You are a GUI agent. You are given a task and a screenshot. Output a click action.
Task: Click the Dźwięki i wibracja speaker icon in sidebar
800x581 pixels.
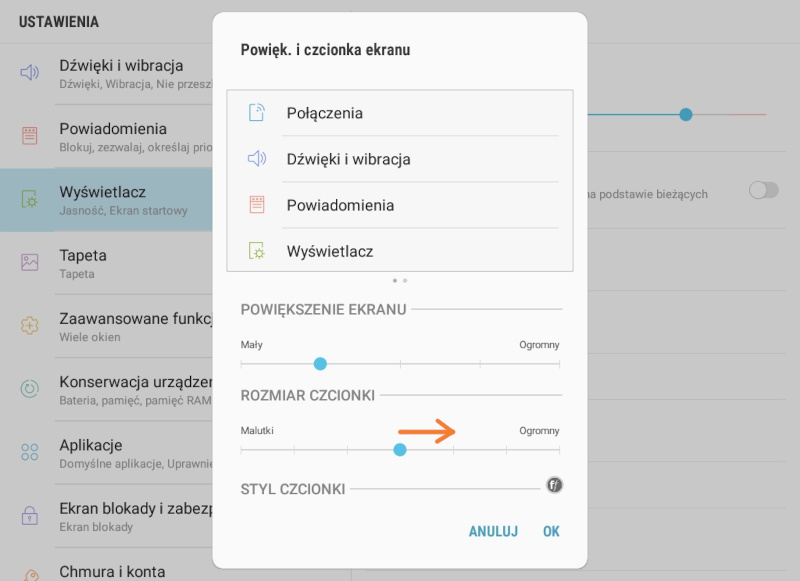(x=30, y=72)
